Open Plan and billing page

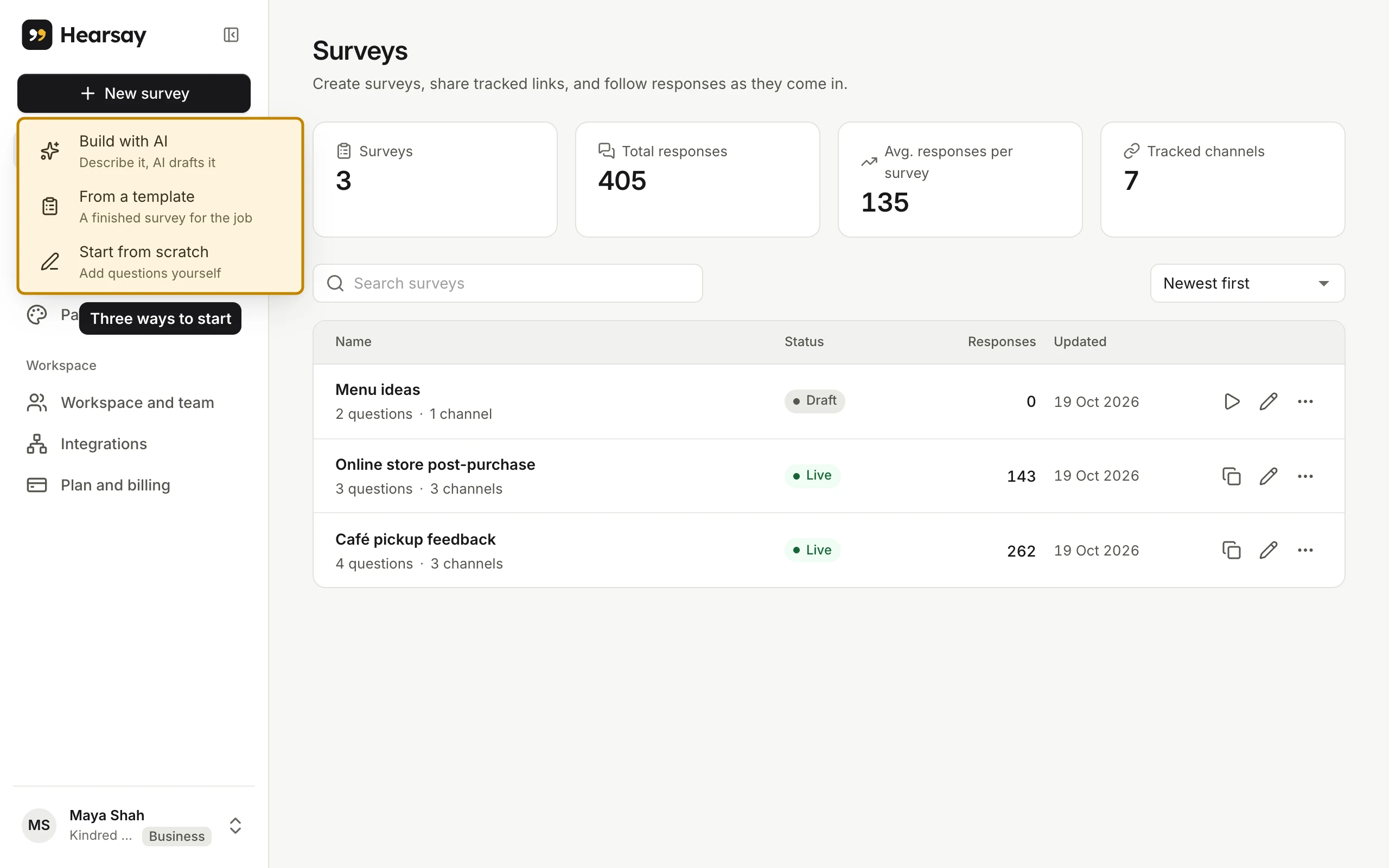point(133,485)
